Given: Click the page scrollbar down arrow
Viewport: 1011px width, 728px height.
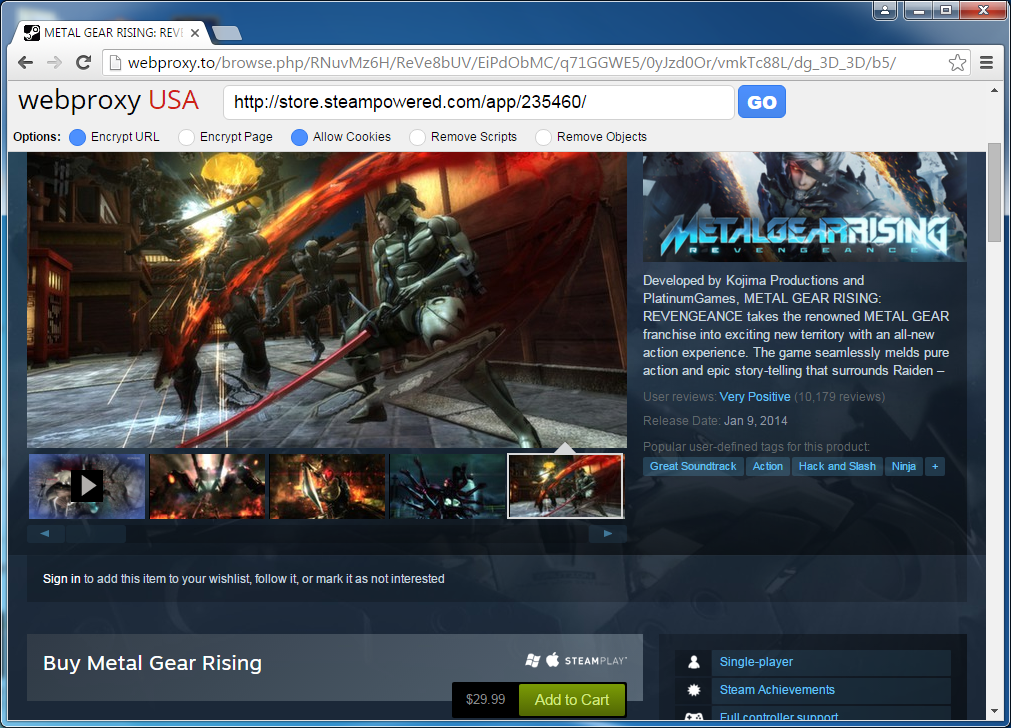Looking at the screenshot, I should click(x=994, y=711).
